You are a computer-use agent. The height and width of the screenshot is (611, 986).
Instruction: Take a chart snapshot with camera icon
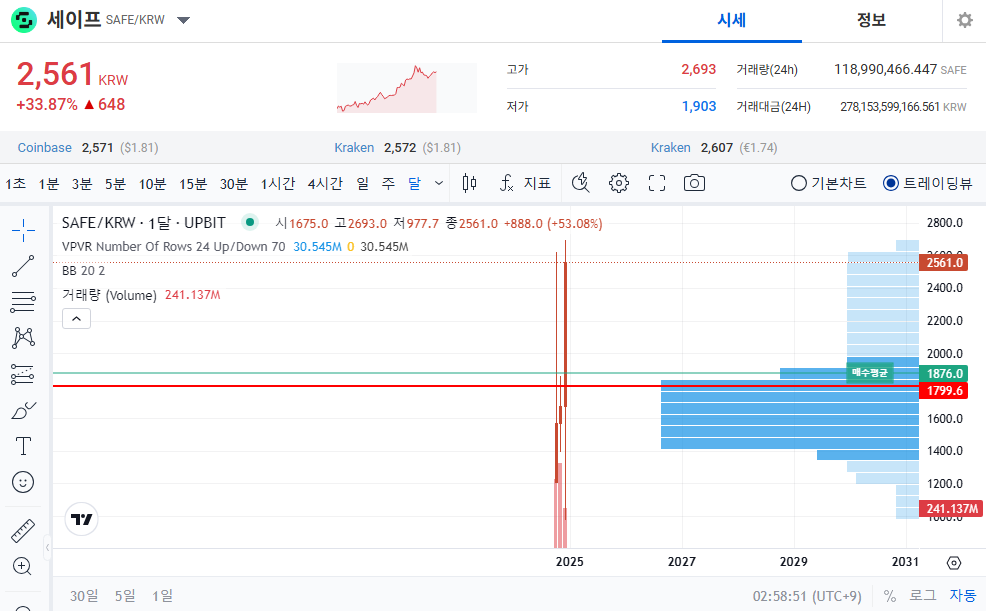(694, 183)
